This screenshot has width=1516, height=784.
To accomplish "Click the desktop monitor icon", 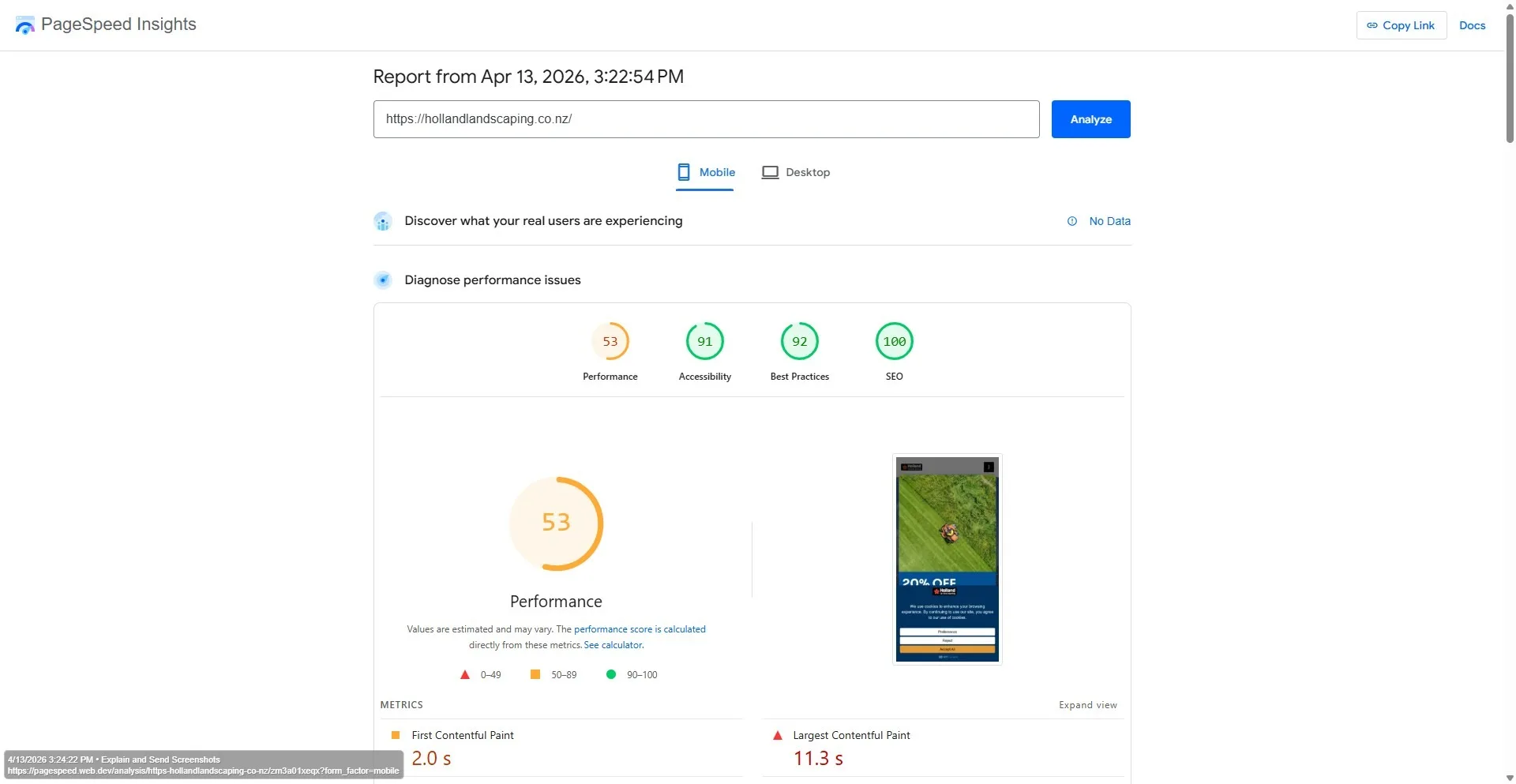I will tap(770, 172).
